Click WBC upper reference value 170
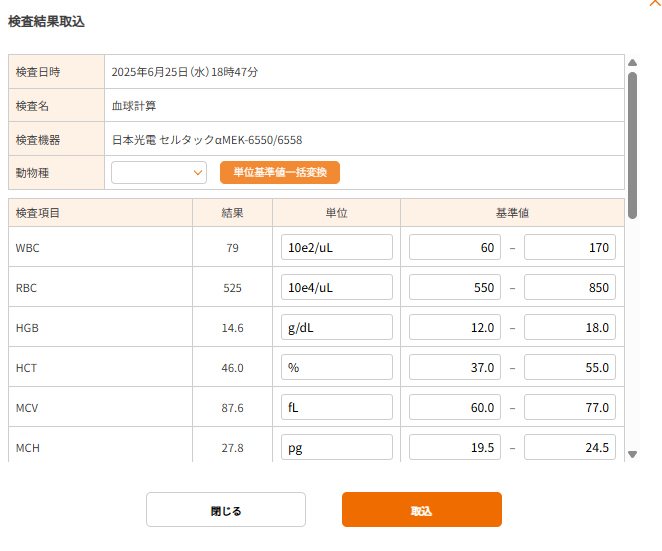This screenshot has width=662, height=551. point(570,247)
